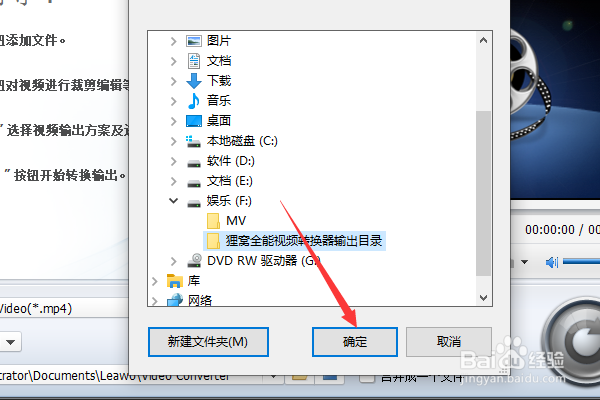Select the MV folder
This screenshot has height=400, width=600.
click(x=226, y=221)
